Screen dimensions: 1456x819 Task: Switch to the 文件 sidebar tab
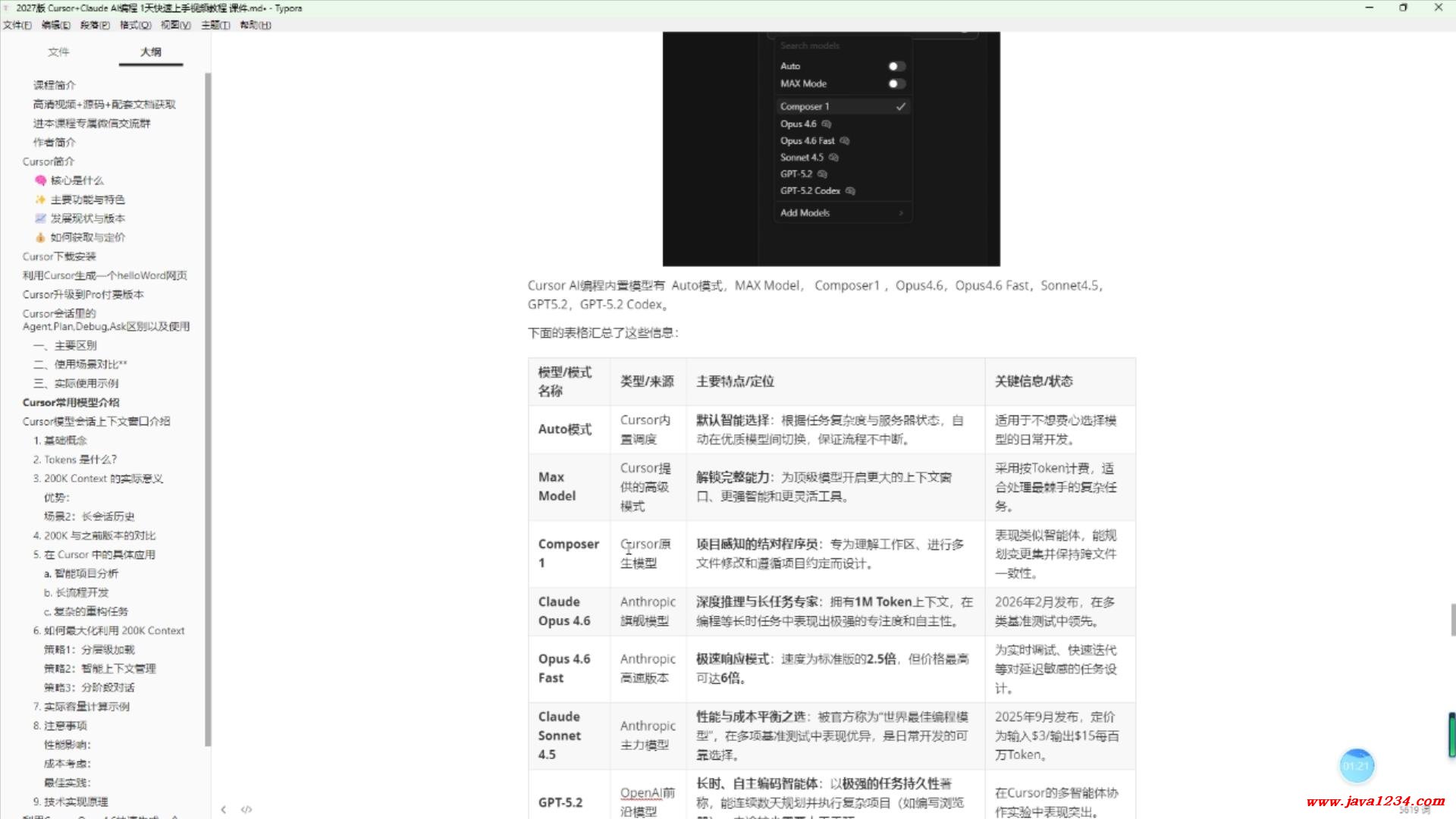(58, 52)
